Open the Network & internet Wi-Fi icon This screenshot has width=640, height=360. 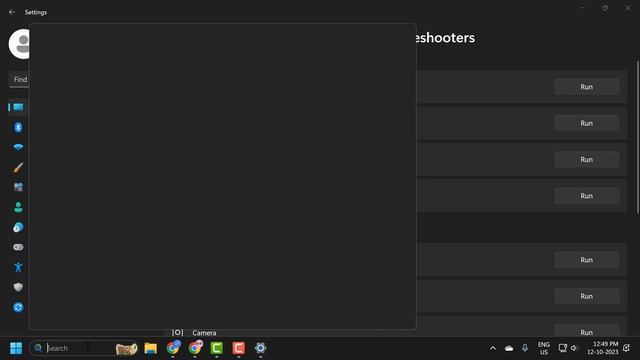pyautogui.click(x=18, y=147)
